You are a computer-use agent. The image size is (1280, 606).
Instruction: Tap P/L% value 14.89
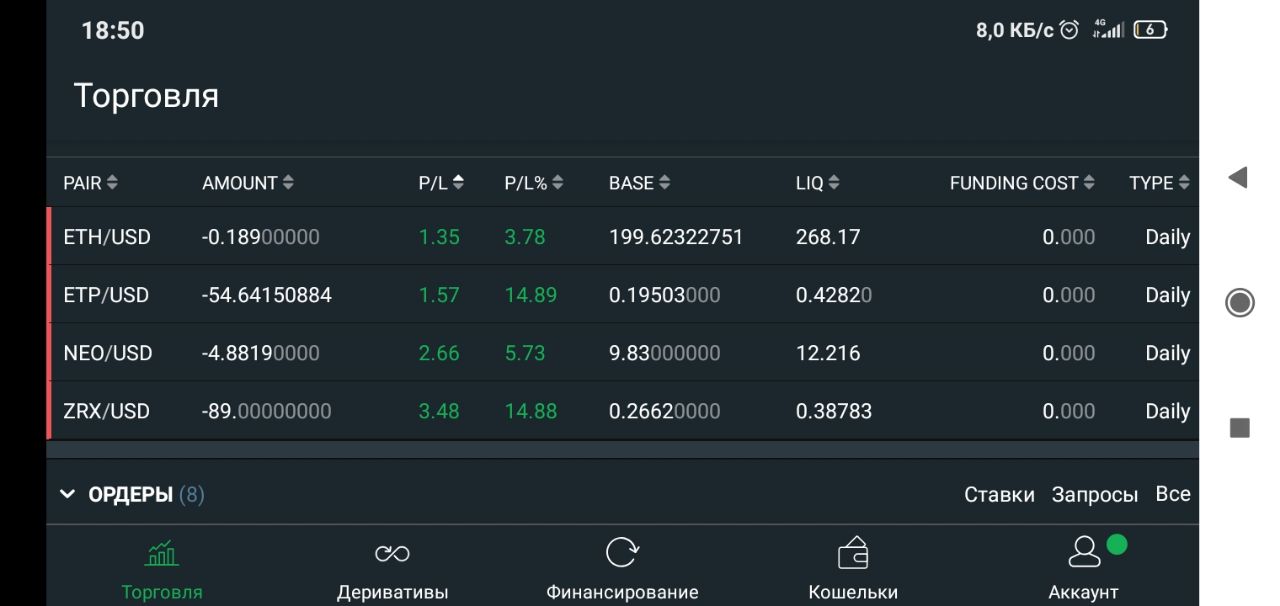[x=531, y=295]
